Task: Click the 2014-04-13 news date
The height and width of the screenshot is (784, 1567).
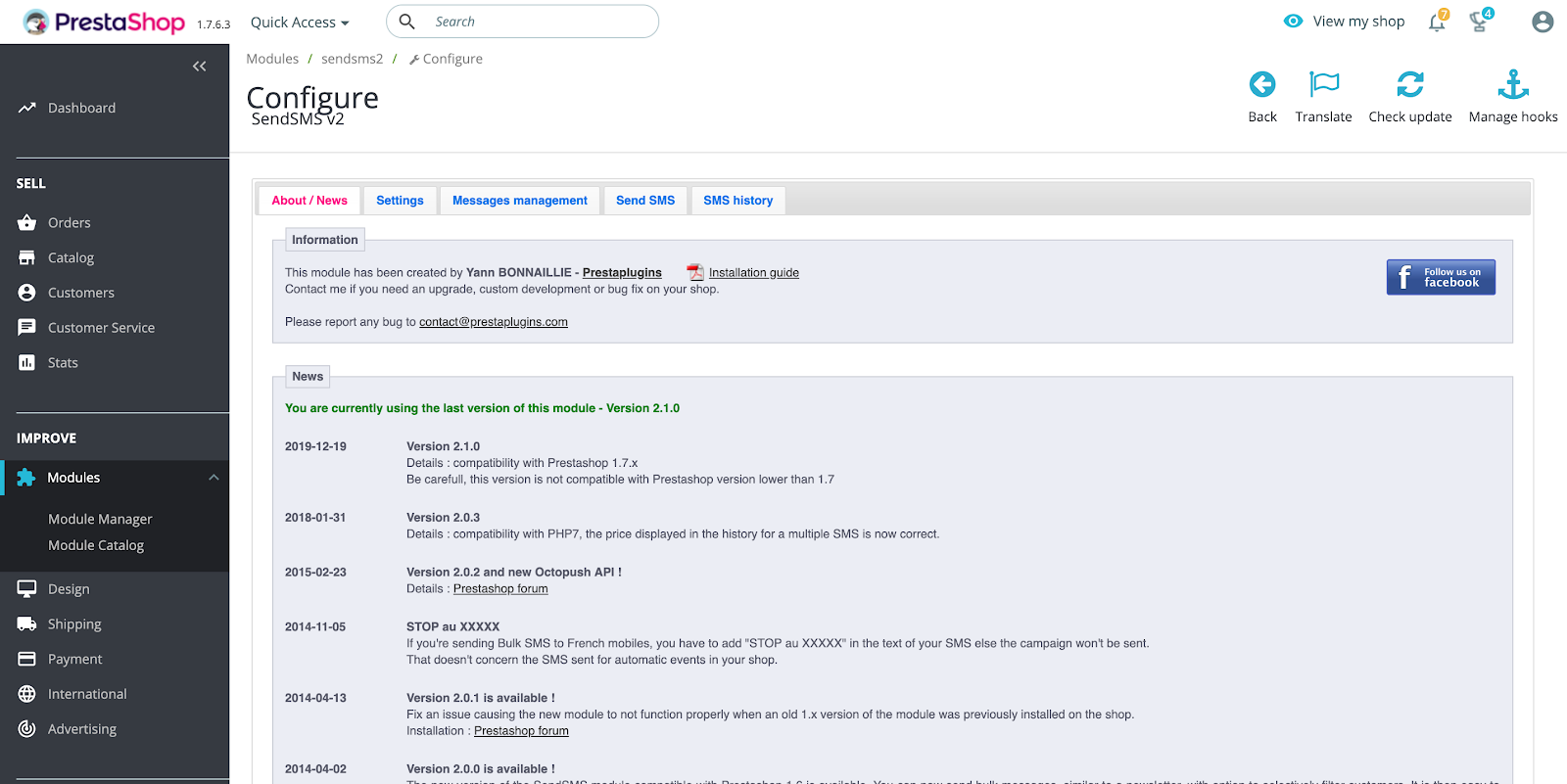Action: pos(315,699)
